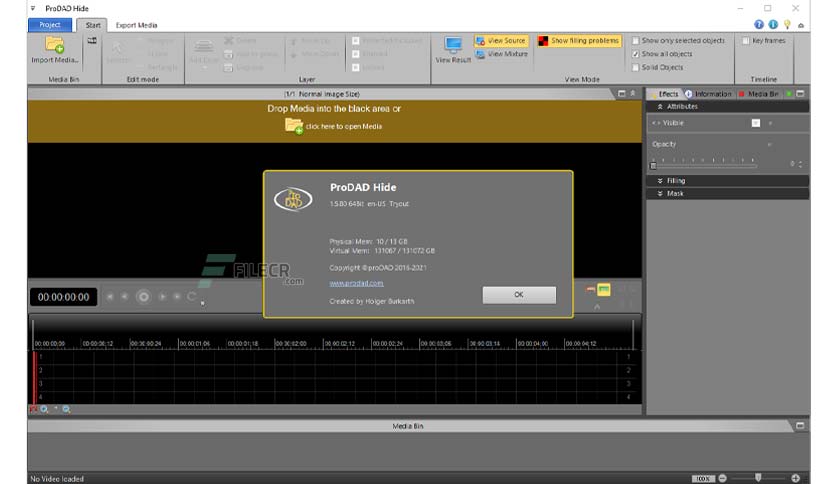Click the window icon at the Effects panel's right
Image resolution: width=836 pixels, height=484 pixels.
(800, 94)
